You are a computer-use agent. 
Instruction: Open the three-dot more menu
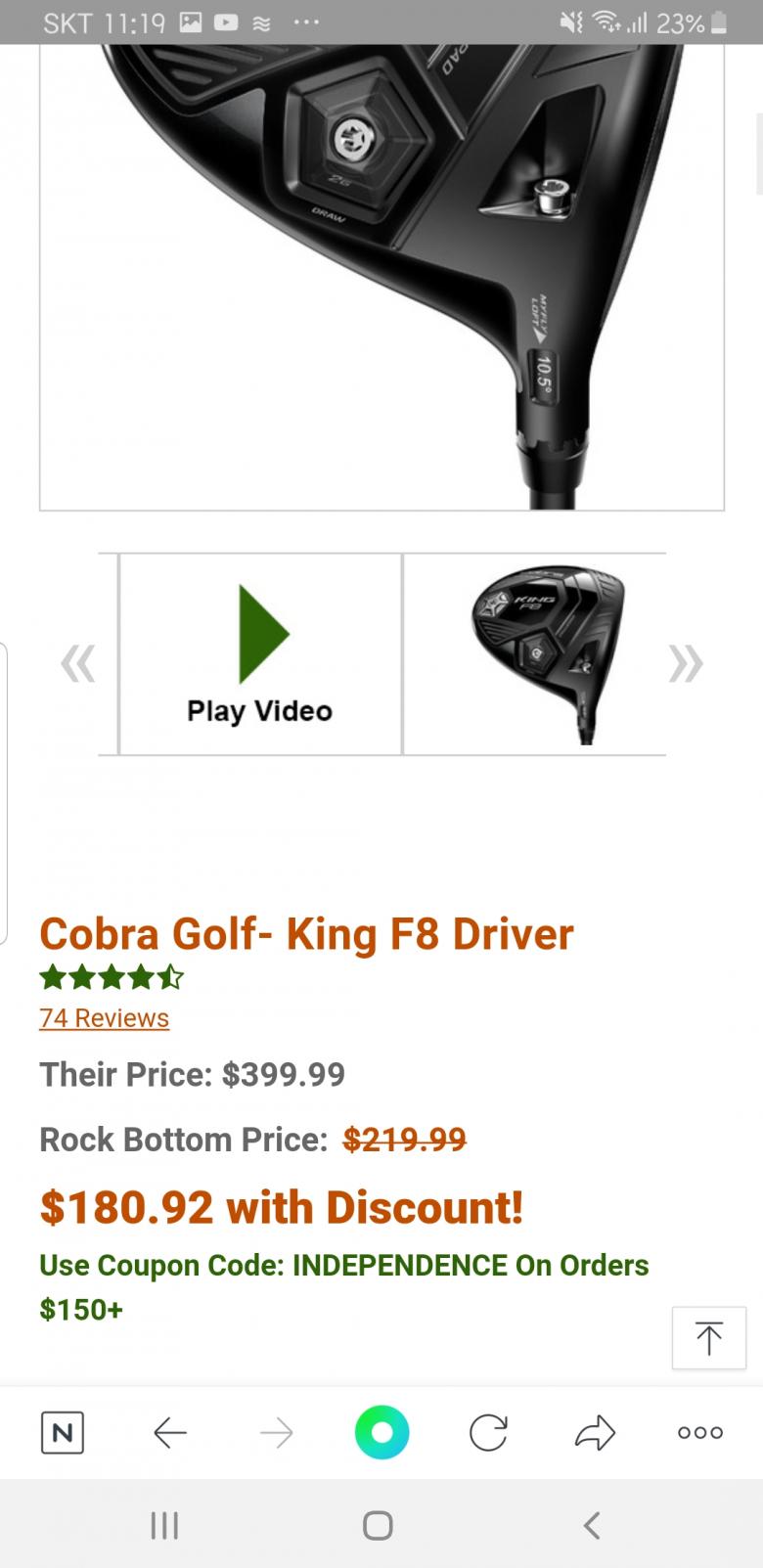[x=700, y=1433]
